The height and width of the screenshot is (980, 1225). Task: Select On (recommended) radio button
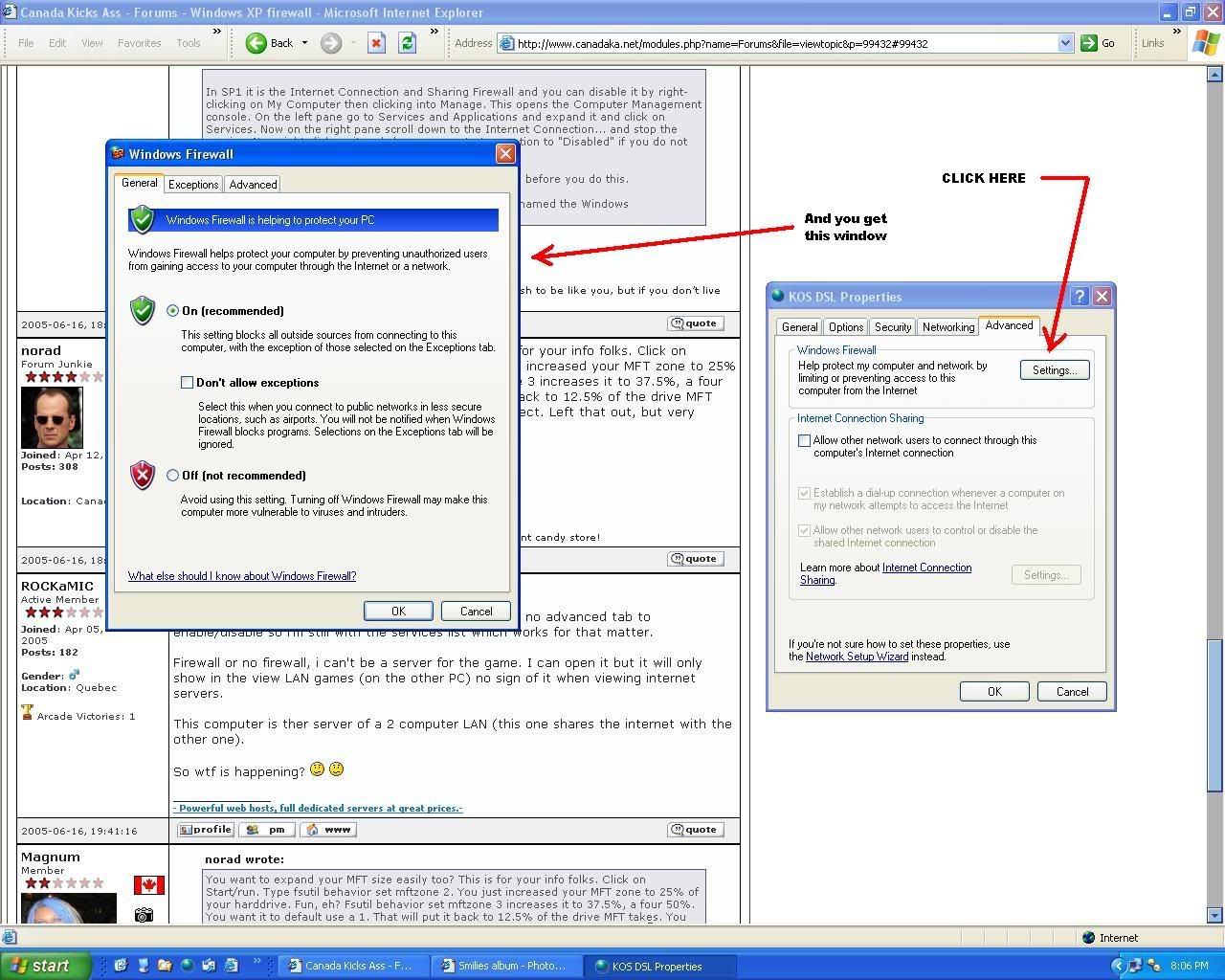click(x=172, y=311)
